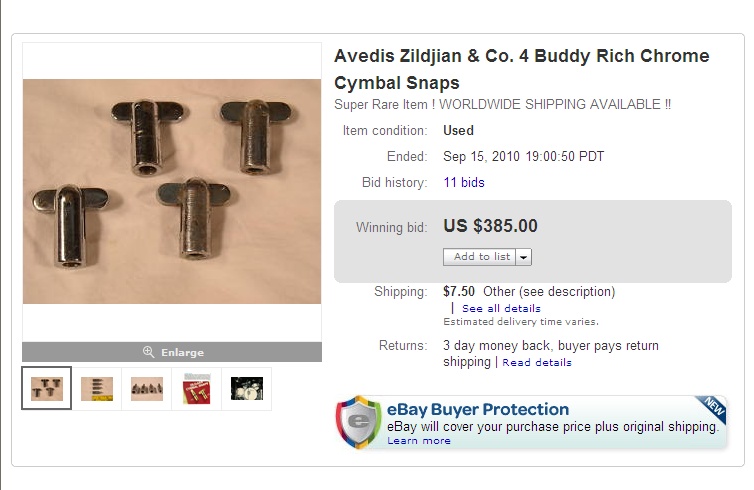754x490 pixels.
Task: Click Learn more under Buyer Protection
Action: 419,441
